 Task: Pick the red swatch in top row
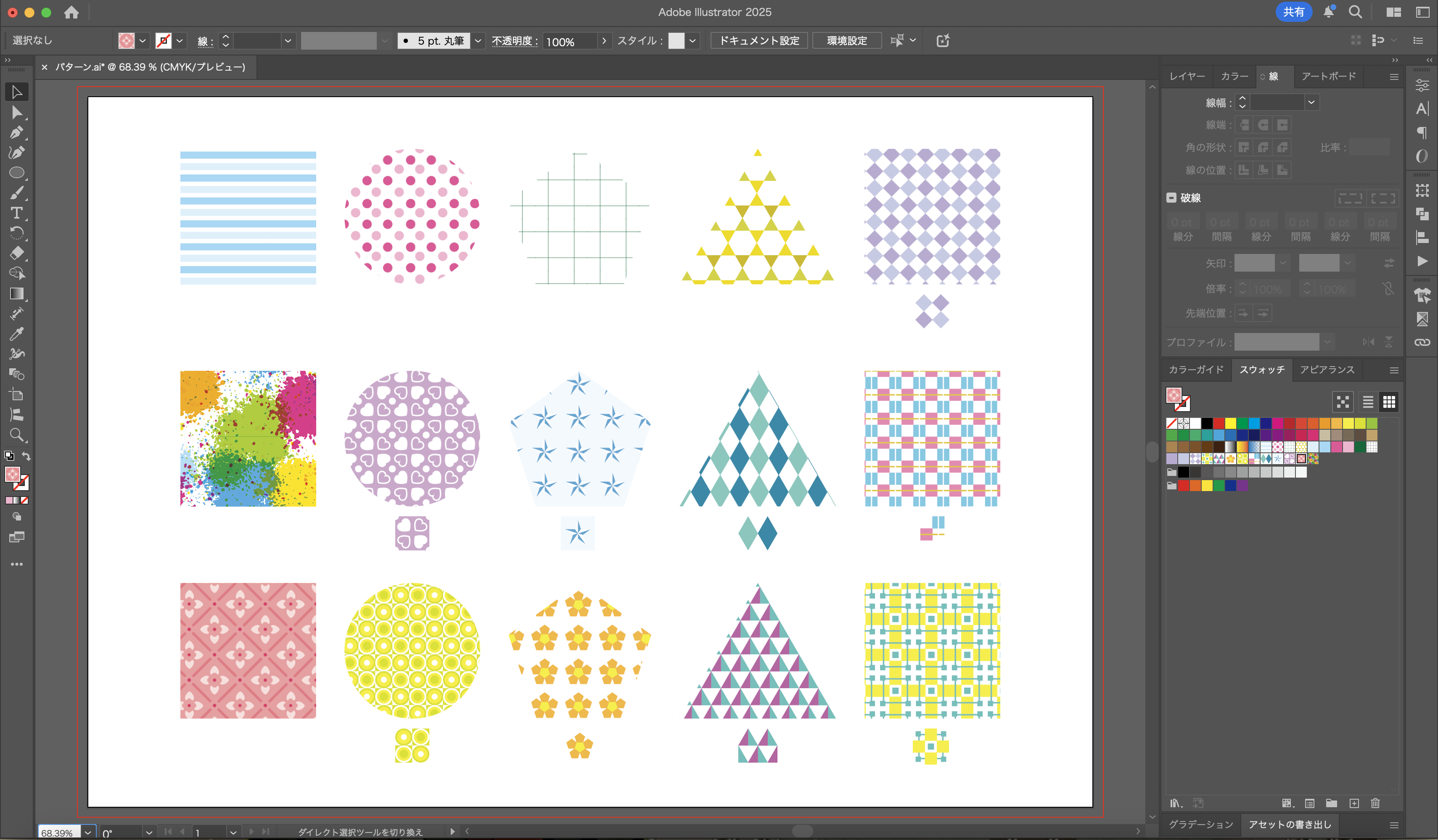click(x=1219, y=423)
